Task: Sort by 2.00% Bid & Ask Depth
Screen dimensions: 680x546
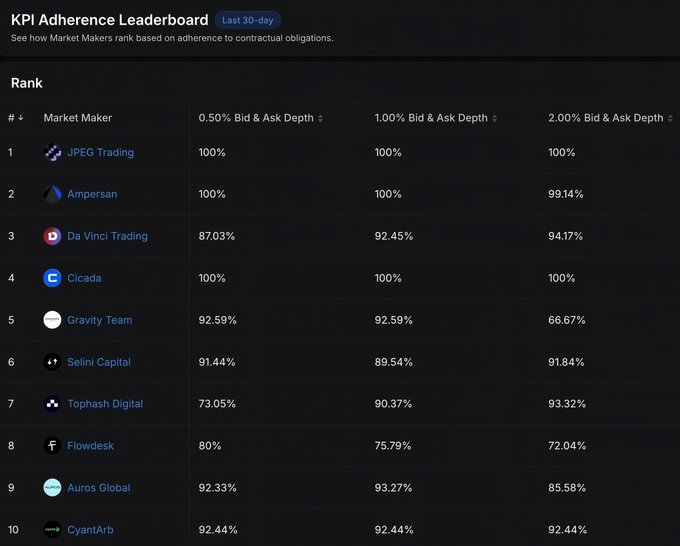Action: tap(670, 118)
